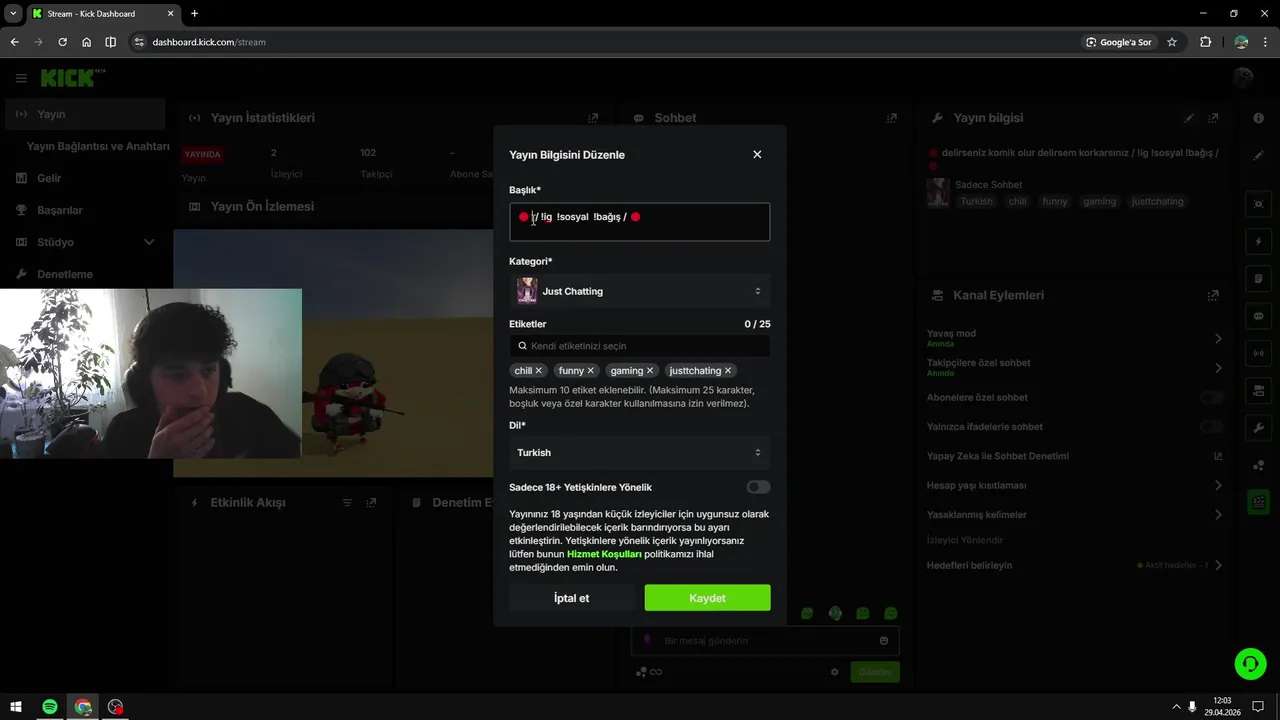1280x720 pixels.
Task: Open Yapay Zeka ile Sohbet Denetimi link icon
Action: (1218, 456)
